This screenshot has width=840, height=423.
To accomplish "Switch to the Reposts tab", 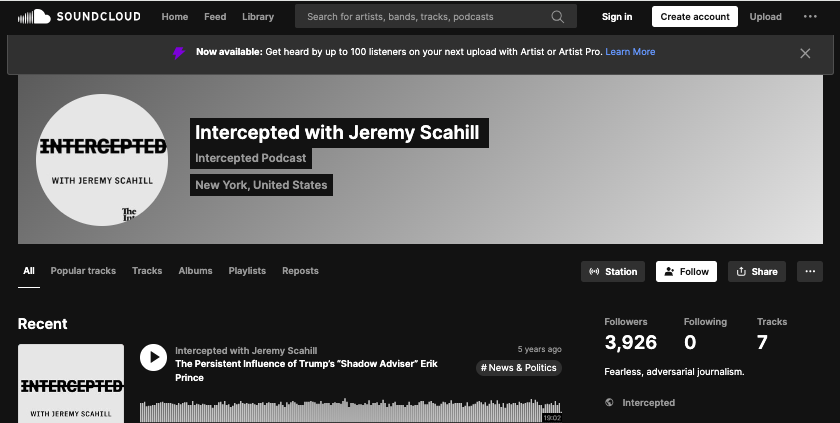I will pos(300,271).
